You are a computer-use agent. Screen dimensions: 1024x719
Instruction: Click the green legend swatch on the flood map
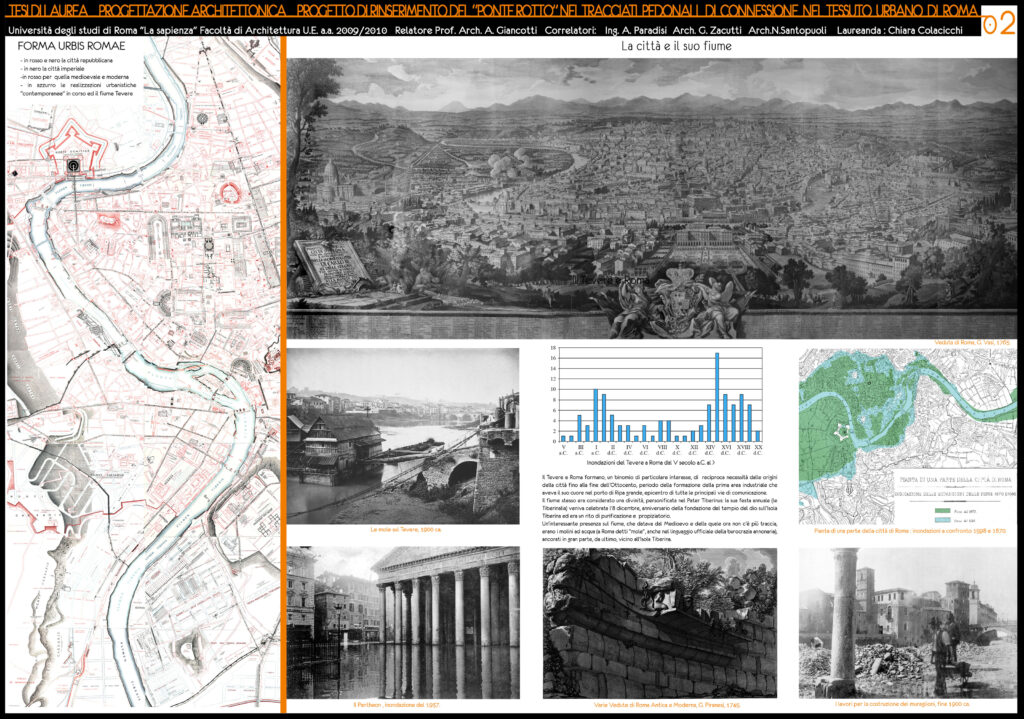pos(943,511)
